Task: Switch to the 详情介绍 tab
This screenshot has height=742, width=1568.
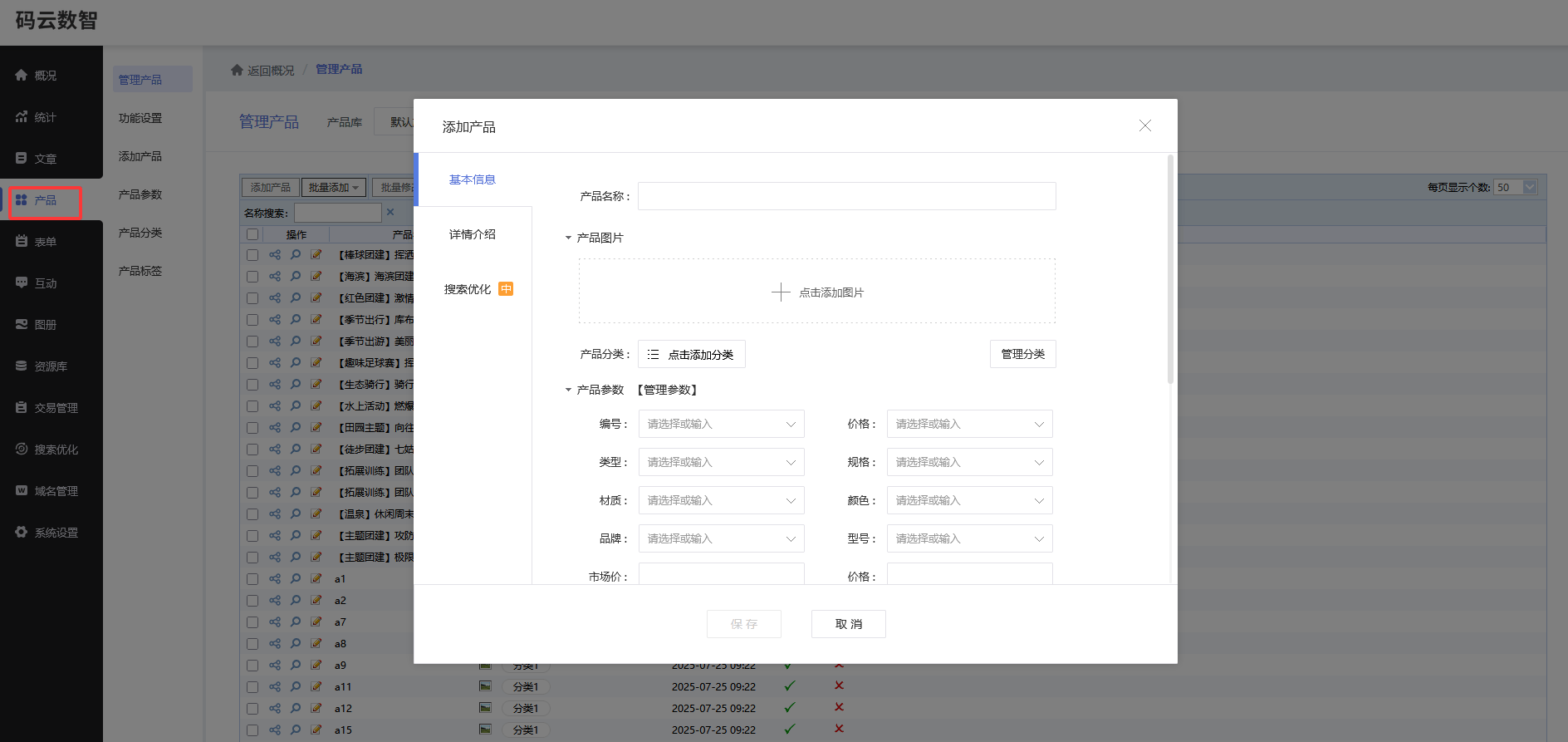Action: 473,234
